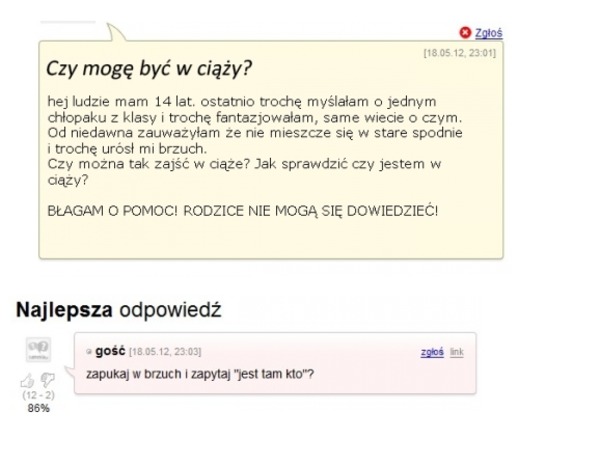Open the top 'Zgłoś' report link
Image resolution: width=600 pixels, height=467 pixels.
[x=489, y=33]
